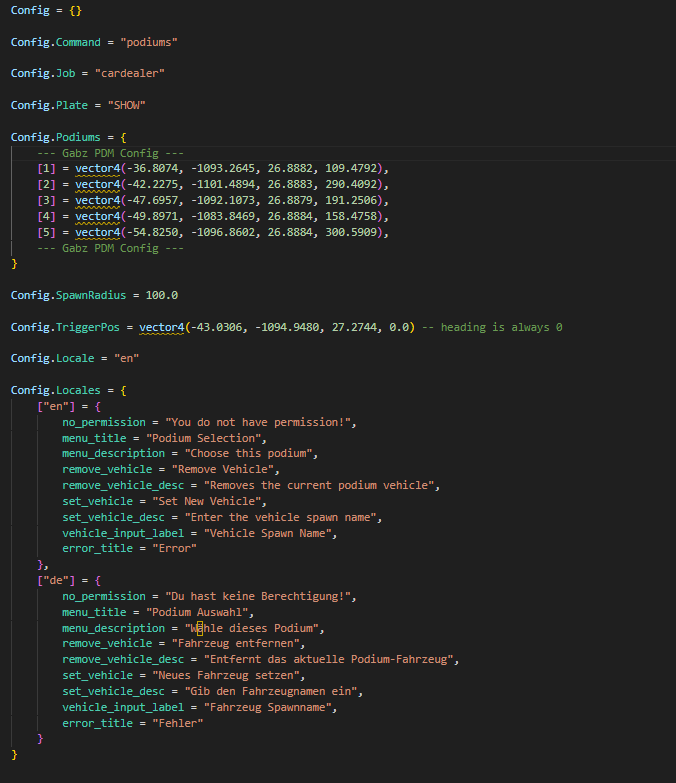
Task: Click the "en" value of Config.Locale
Action: pos(127,359)
